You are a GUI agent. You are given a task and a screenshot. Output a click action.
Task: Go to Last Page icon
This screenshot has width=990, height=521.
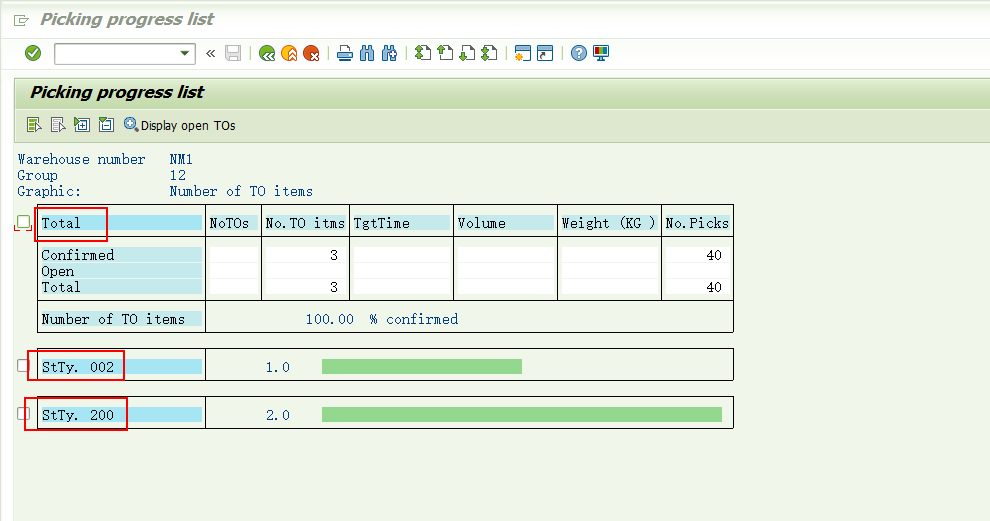tap(489, 54)
